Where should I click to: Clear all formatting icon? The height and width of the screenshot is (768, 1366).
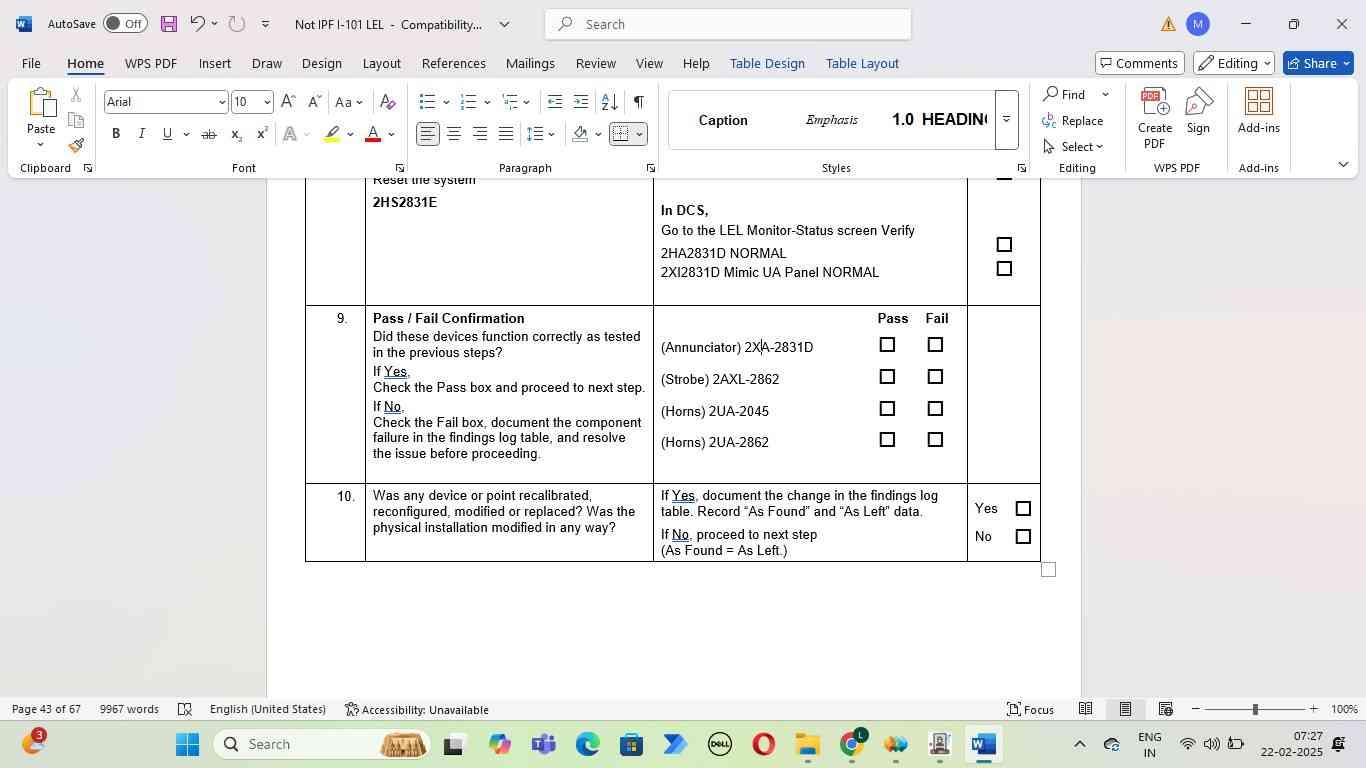tap(388, 102)
